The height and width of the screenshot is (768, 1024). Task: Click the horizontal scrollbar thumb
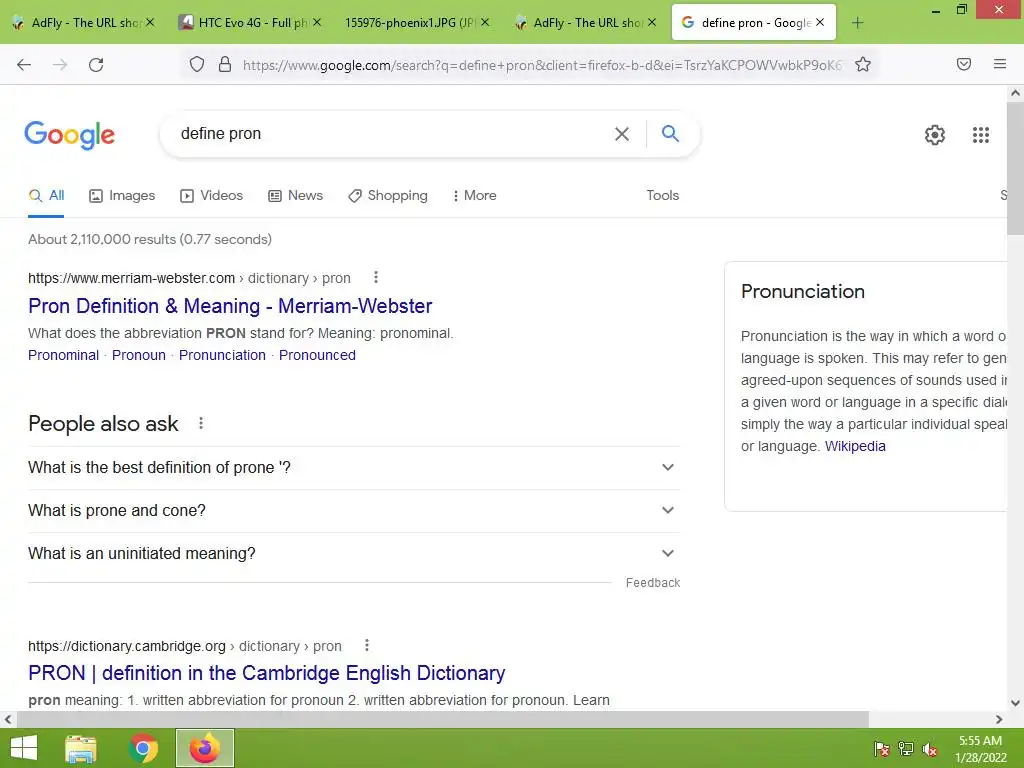pos(443,719)
